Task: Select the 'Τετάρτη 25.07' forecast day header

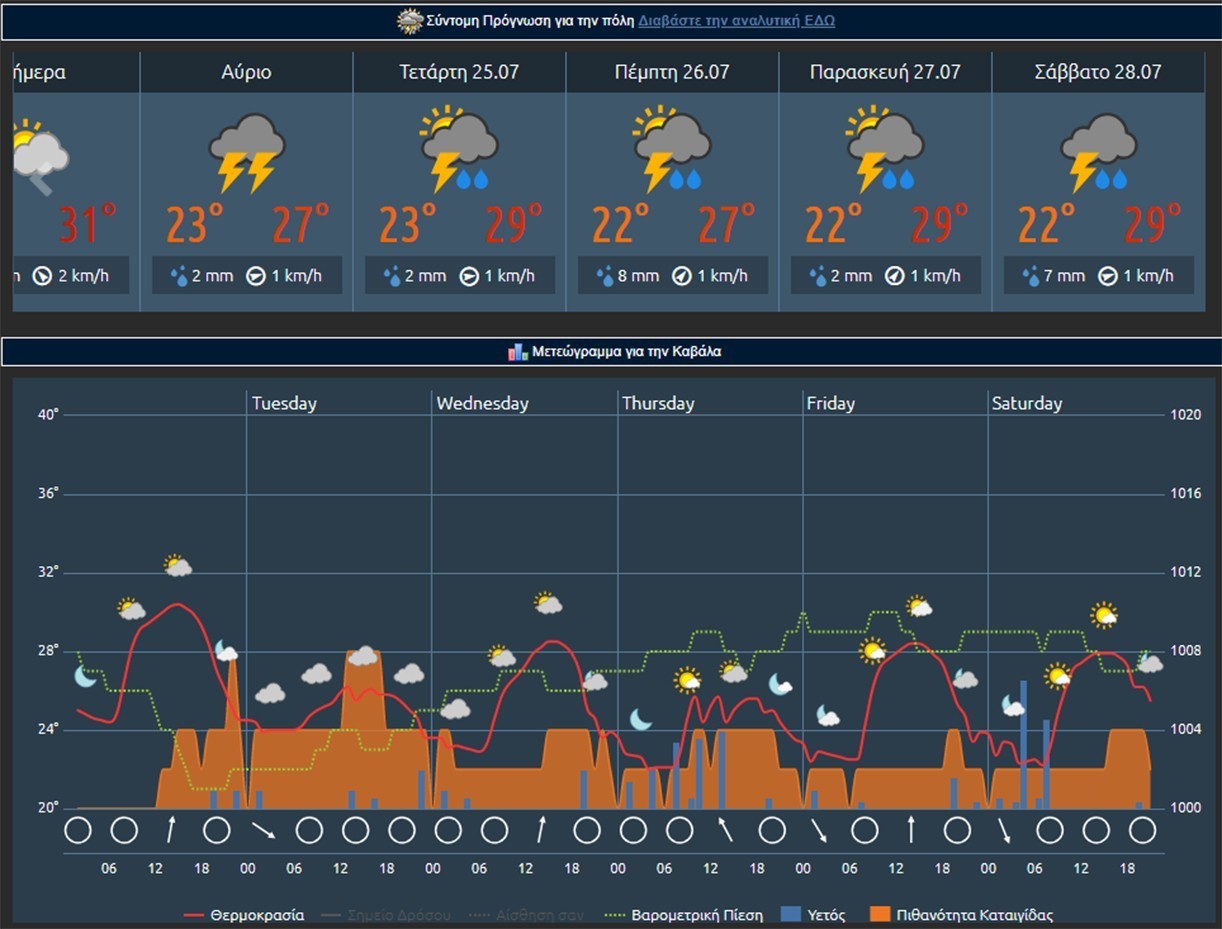Action: [459, 72]
